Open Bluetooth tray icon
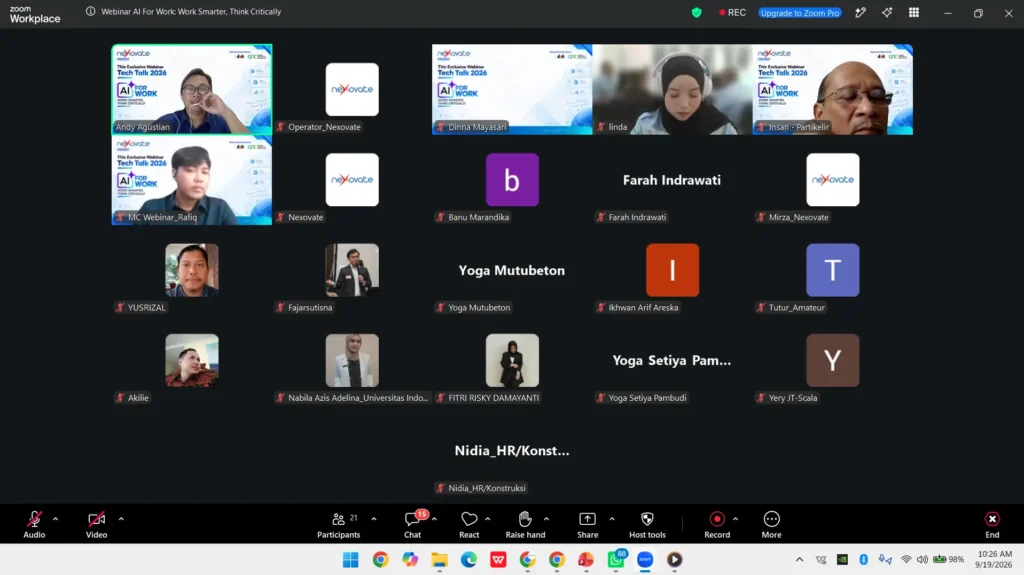The image size is (1024, 575). coord(863,559)
